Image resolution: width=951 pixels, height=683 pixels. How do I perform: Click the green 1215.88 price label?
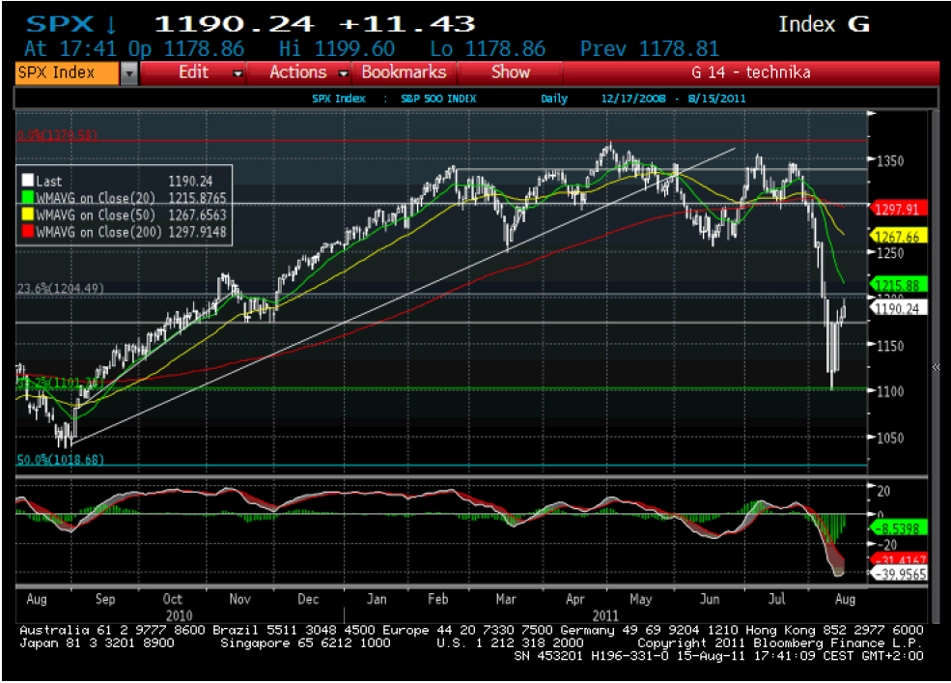[x=899, y=284]
